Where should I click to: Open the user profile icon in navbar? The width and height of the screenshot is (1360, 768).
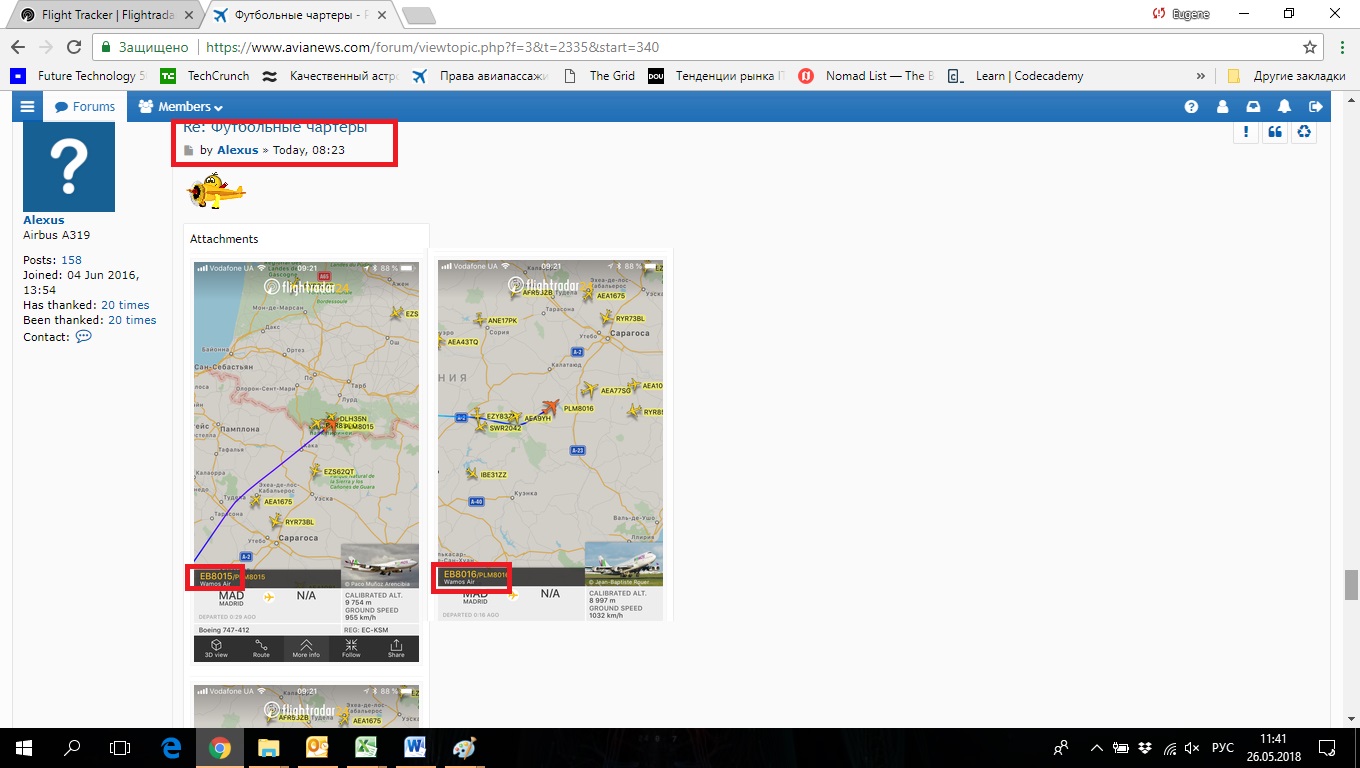pos(1222,107)
